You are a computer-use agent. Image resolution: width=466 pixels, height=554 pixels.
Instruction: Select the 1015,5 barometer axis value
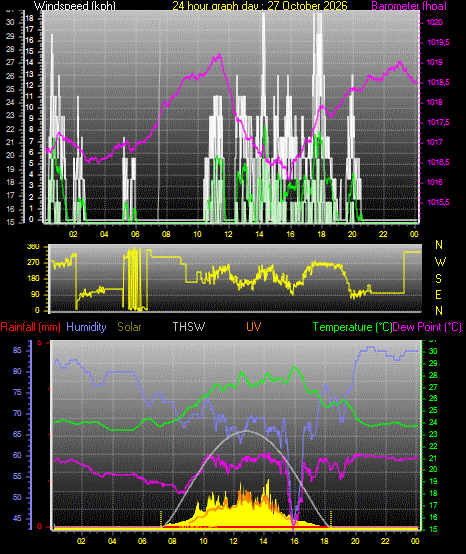point(438,202)
